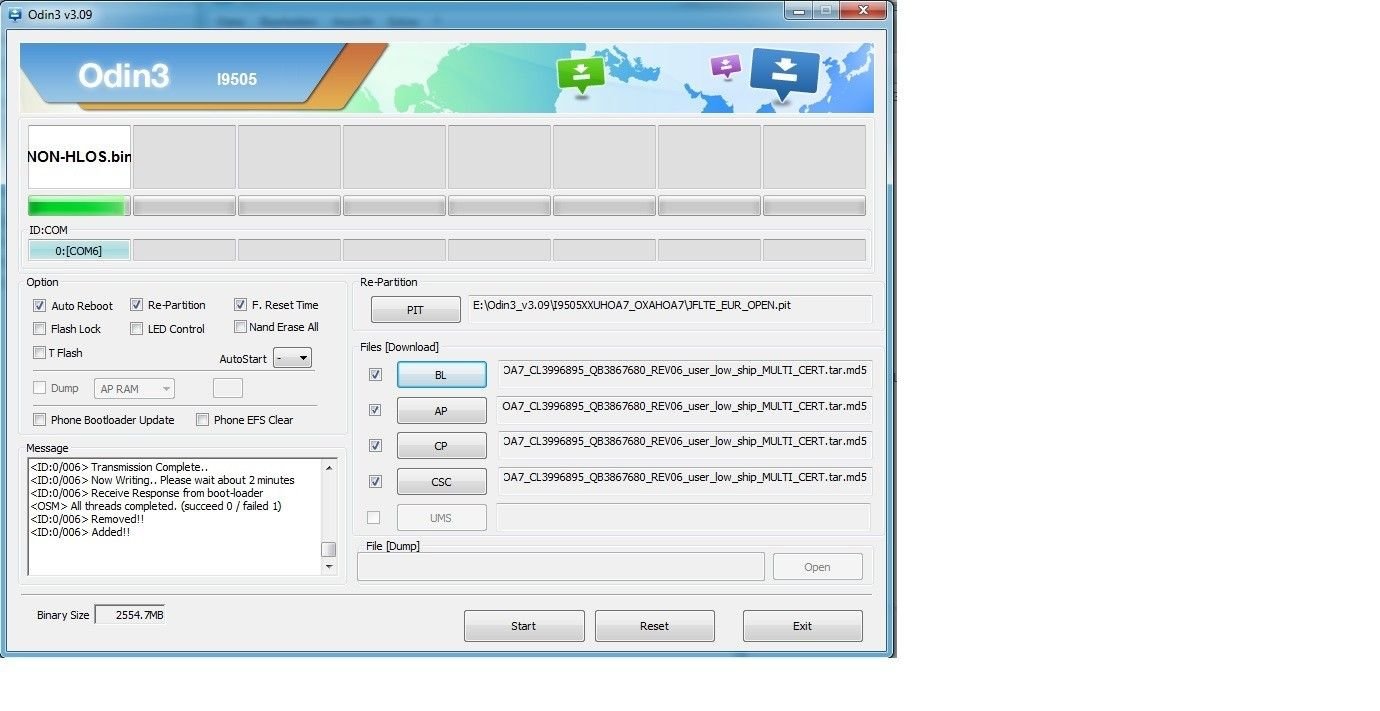Click the green progress bar under NON-HLOS.bin
Screen dimensions: 1380x711
click(x=79, y=206)
